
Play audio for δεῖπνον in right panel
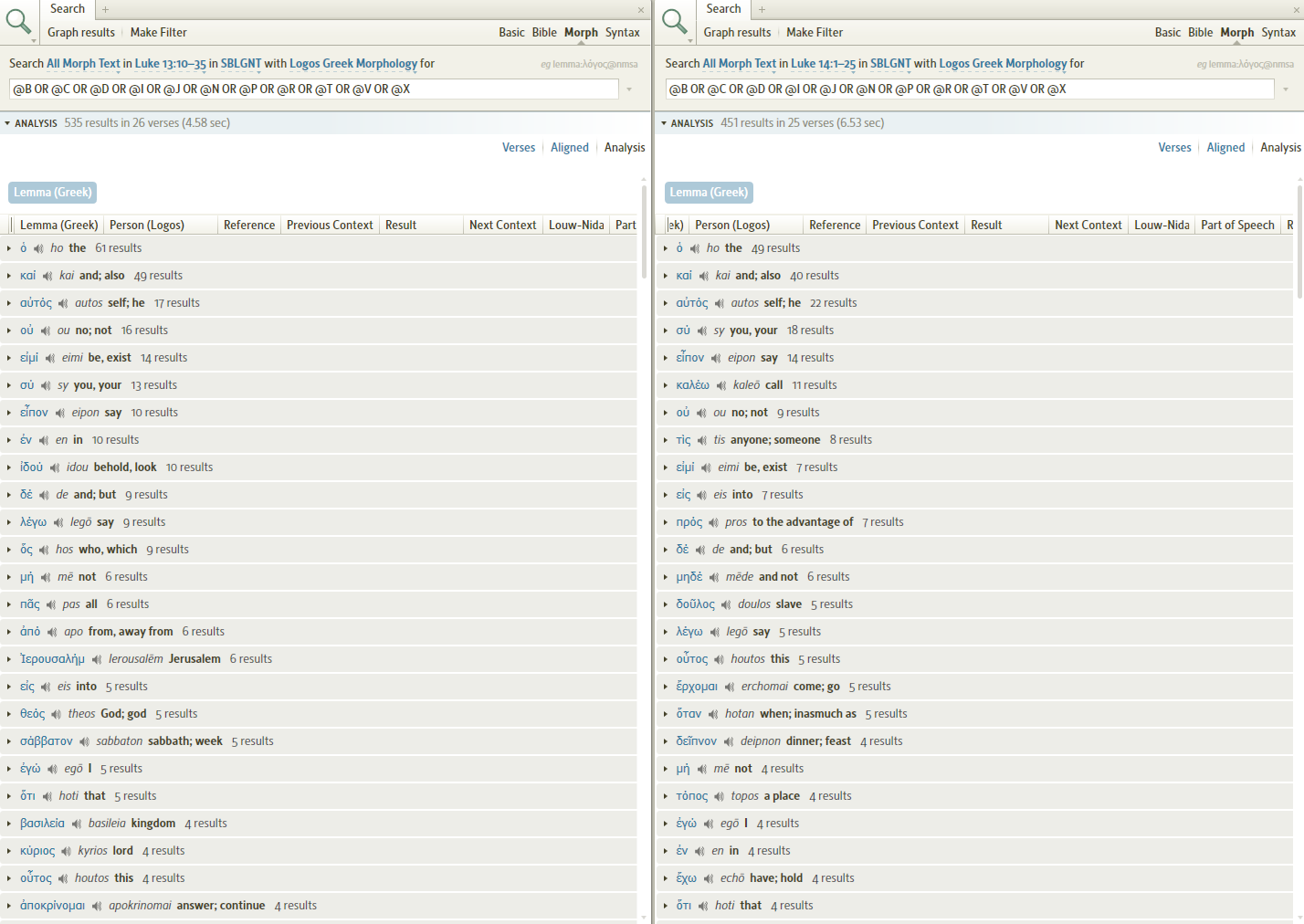(729, 741)
